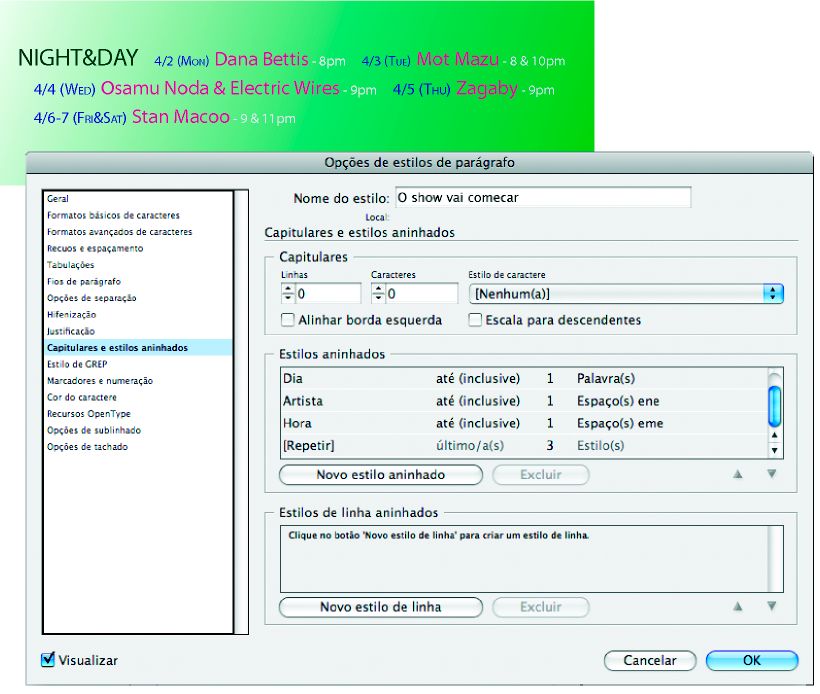Click até (inclusive) in the Hora row
The width and height of the screenshot is (820, 694).
click(478, 423)
